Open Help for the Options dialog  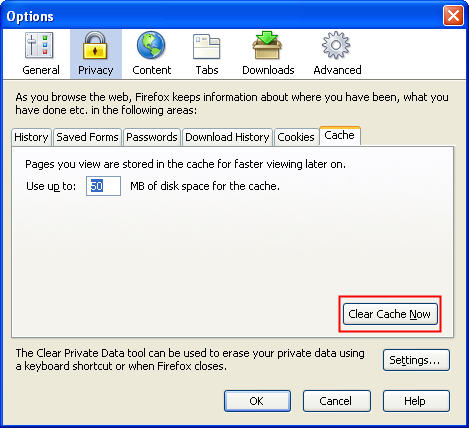point(416,401)
